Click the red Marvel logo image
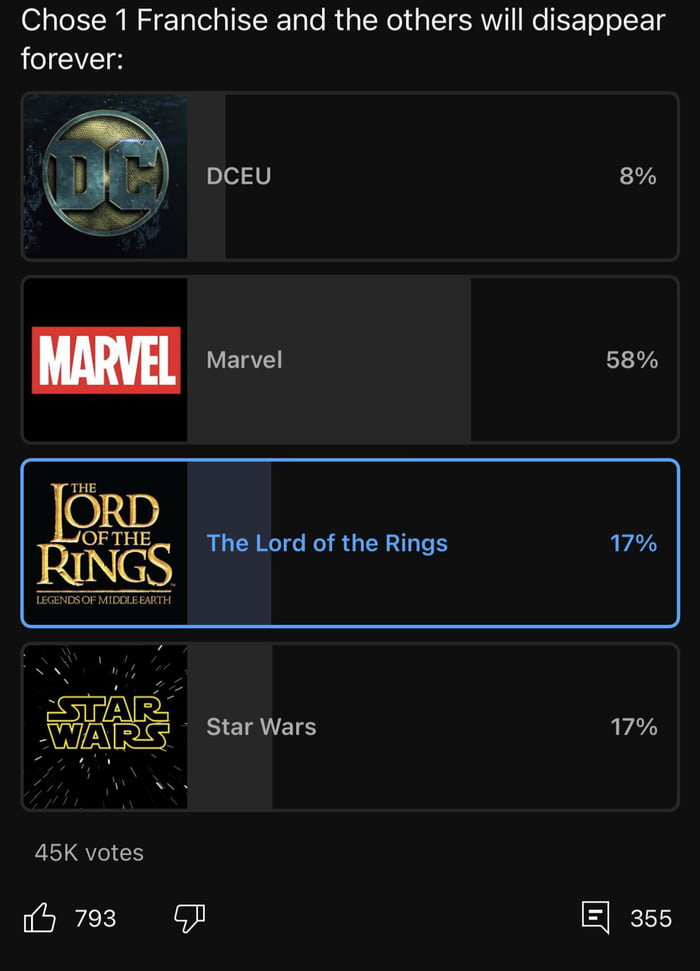This screenshot has width=700, height=971. click(105, 360)
